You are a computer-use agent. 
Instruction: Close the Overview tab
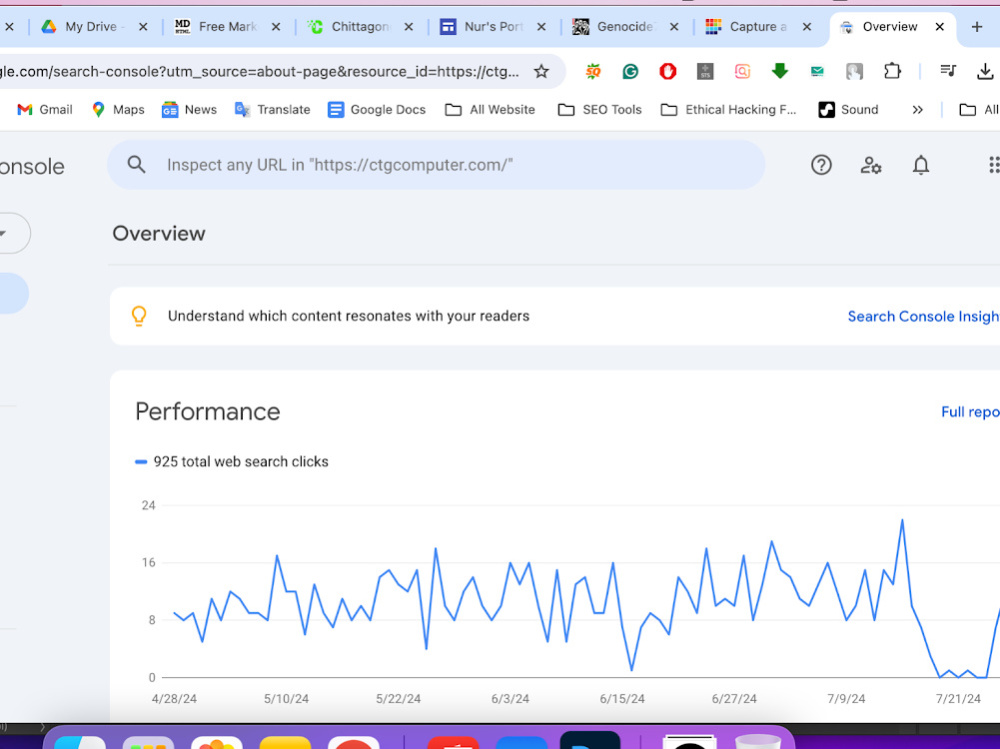tap(939, 27)
